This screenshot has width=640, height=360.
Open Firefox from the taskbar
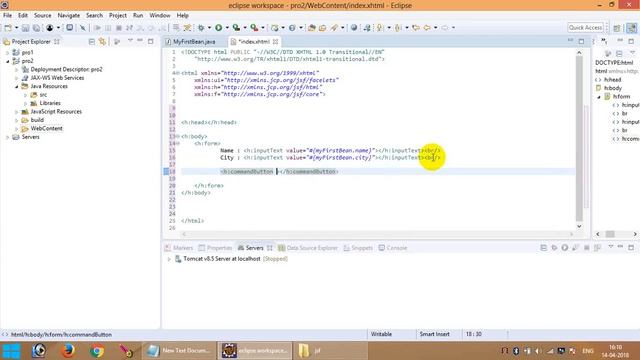click(68, 351)
